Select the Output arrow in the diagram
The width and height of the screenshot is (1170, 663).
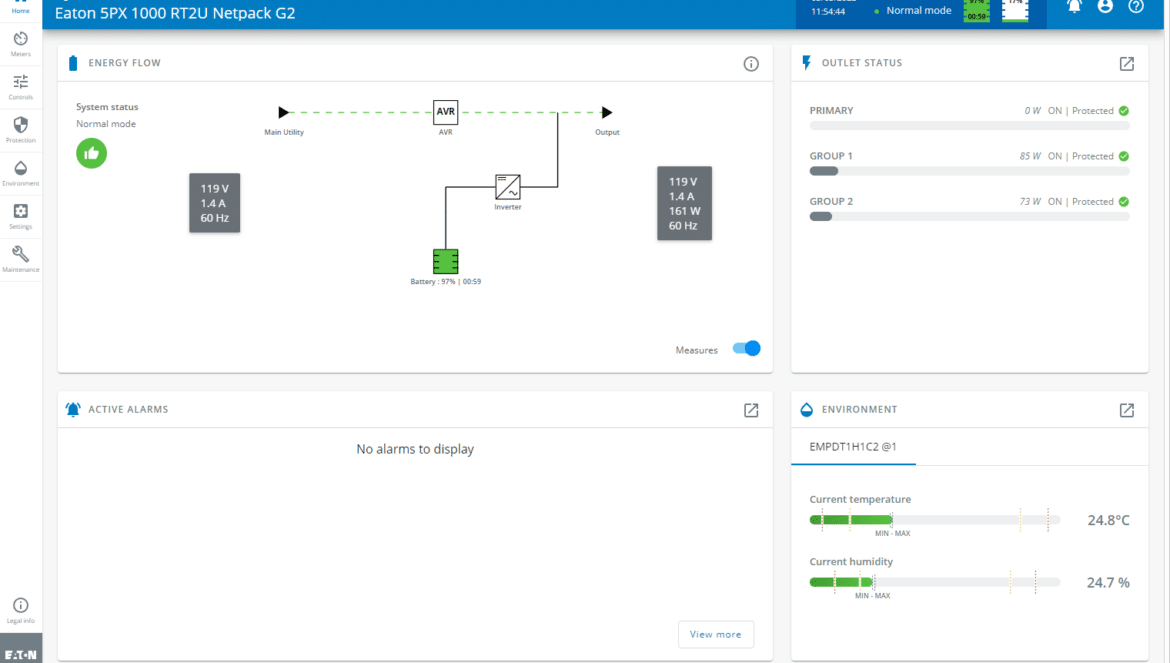607,113
